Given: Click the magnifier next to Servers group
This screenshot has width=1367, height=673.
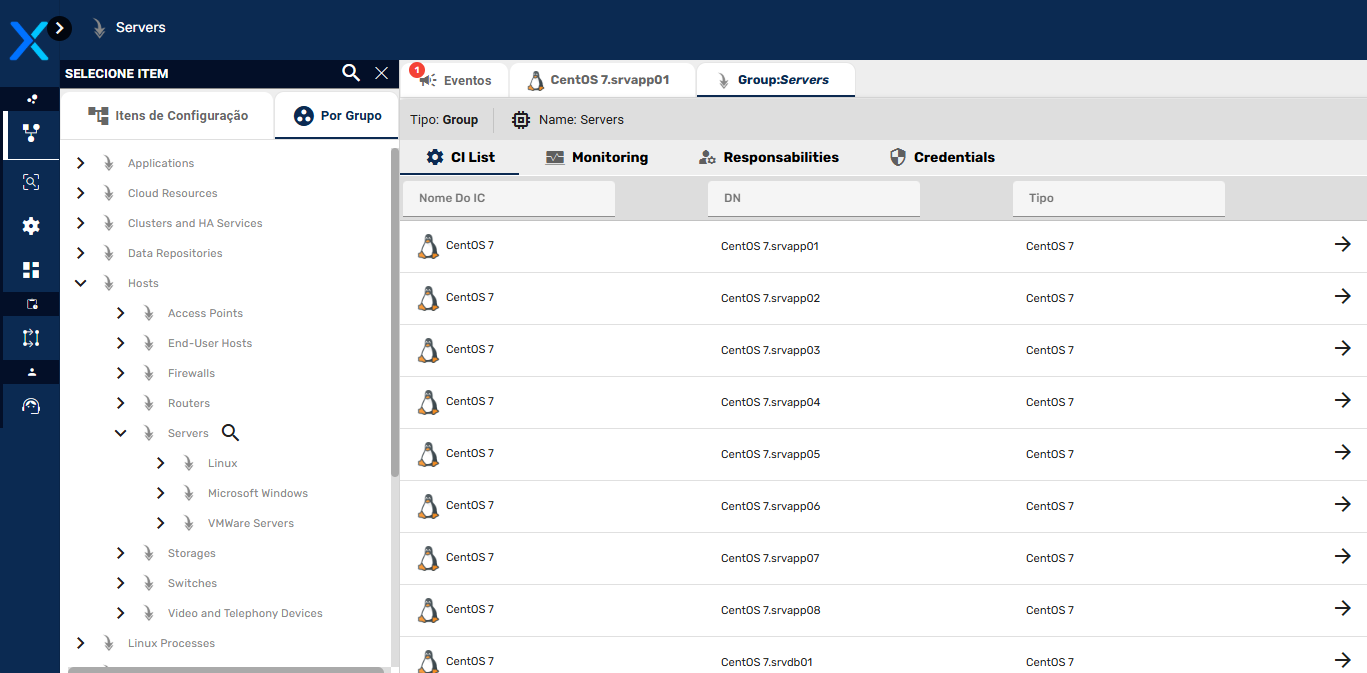Looking at the screenshot, I should pos(231,433).
